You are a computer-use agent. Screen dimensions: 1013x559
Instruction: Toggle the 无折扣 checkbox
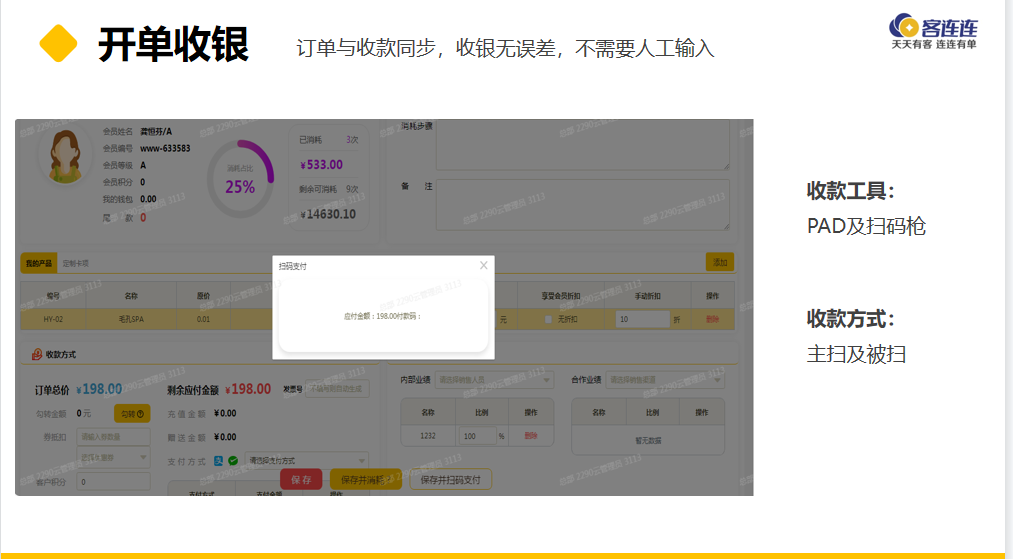548,319
